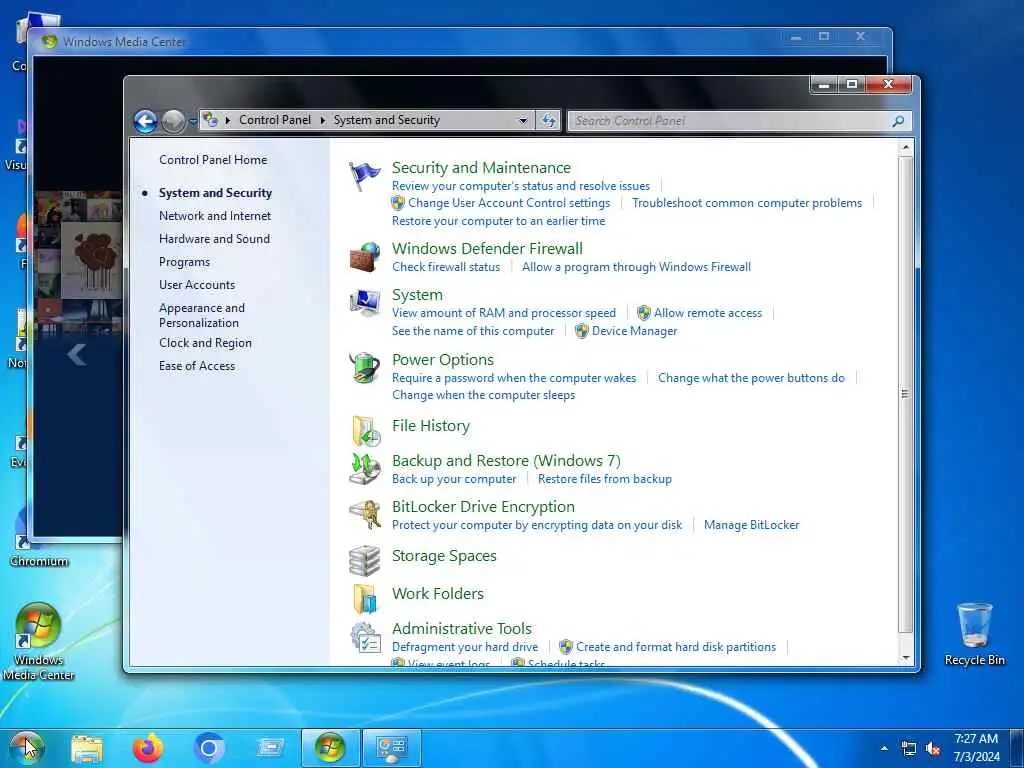Click Restore files from backup link
Viewport: 1024px width, 768px height.
click(605, 479)
